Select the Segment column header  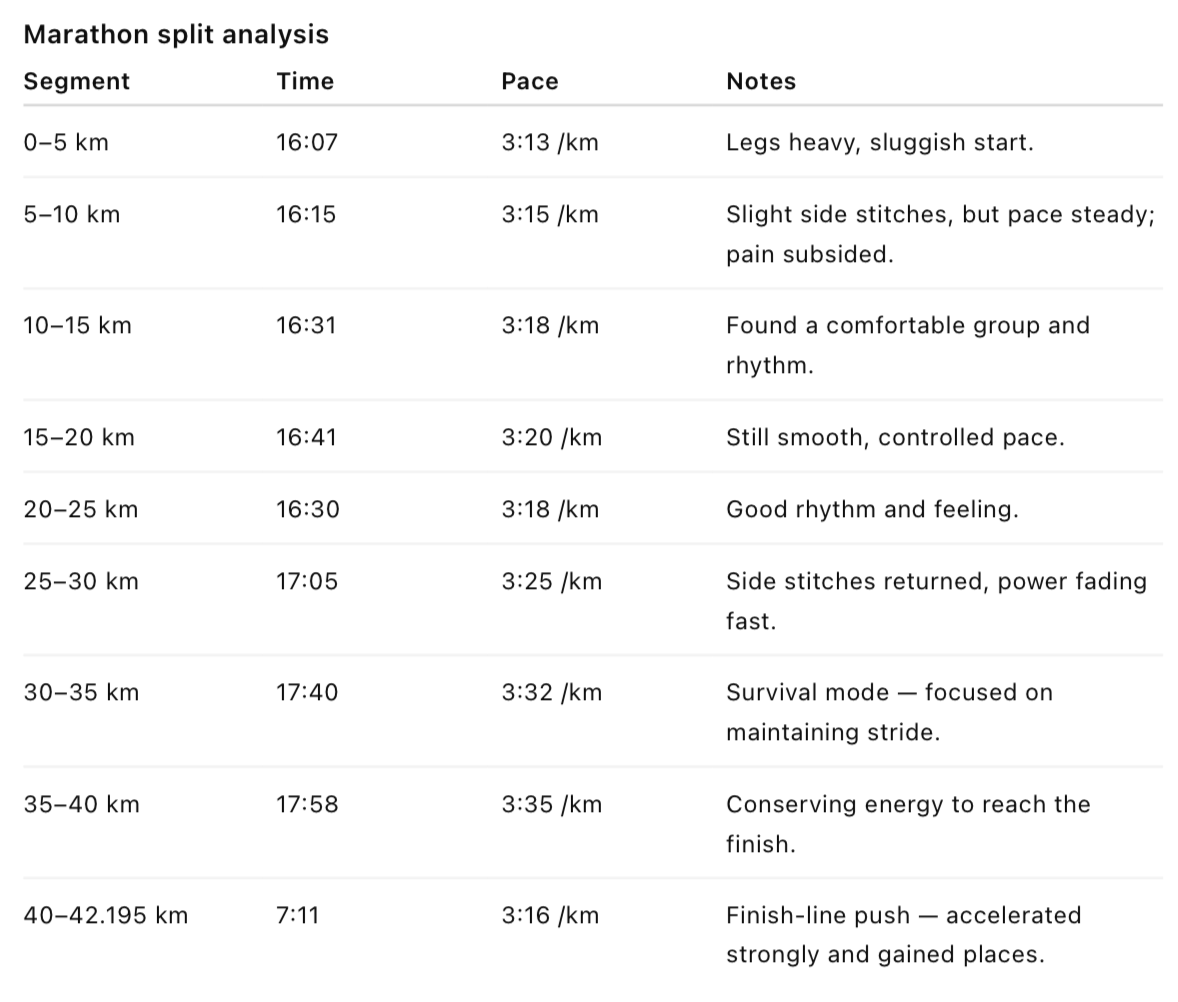click(77, 81)
